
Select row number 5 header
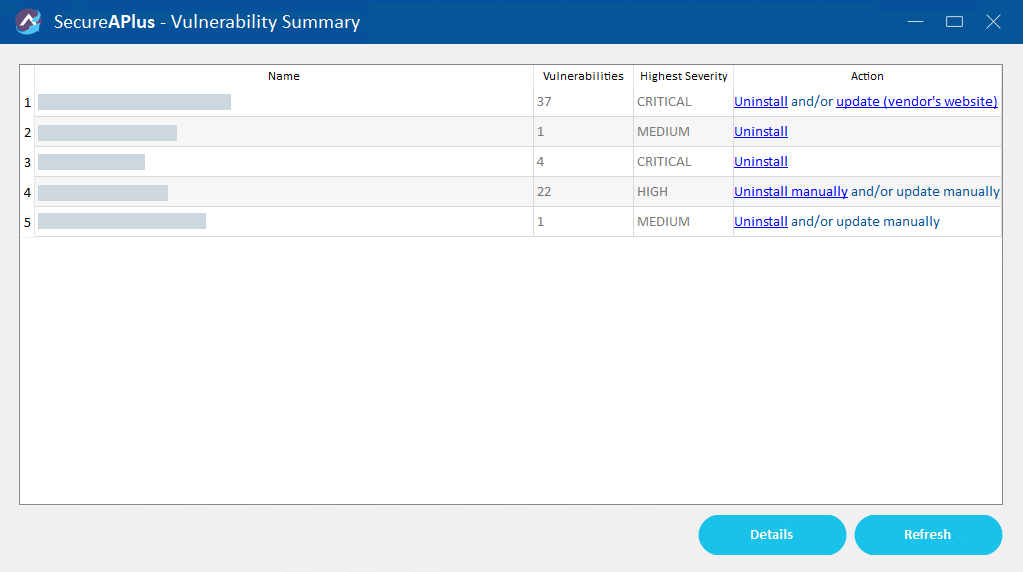[27, 222]
